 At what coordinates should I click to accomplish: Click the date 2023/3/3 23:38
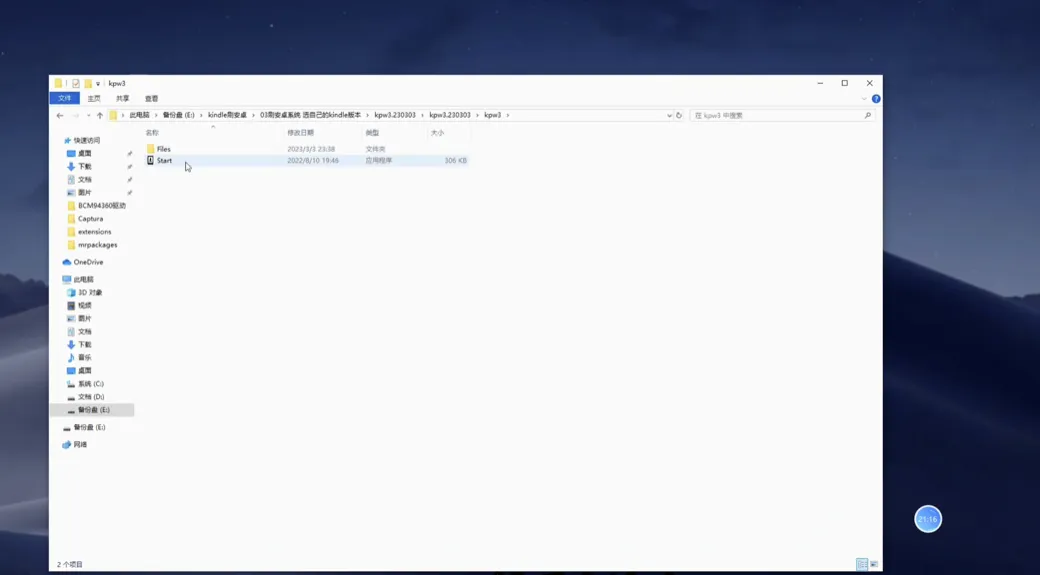[x=311, y=149]
